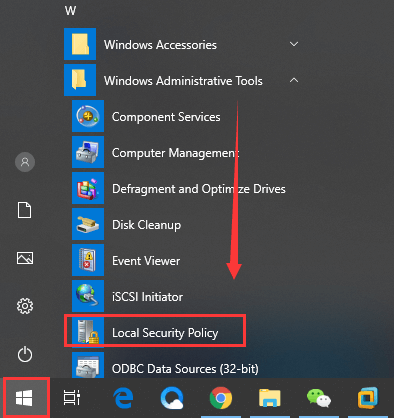Expand Windows Accessories chevron

click(294, 44)
